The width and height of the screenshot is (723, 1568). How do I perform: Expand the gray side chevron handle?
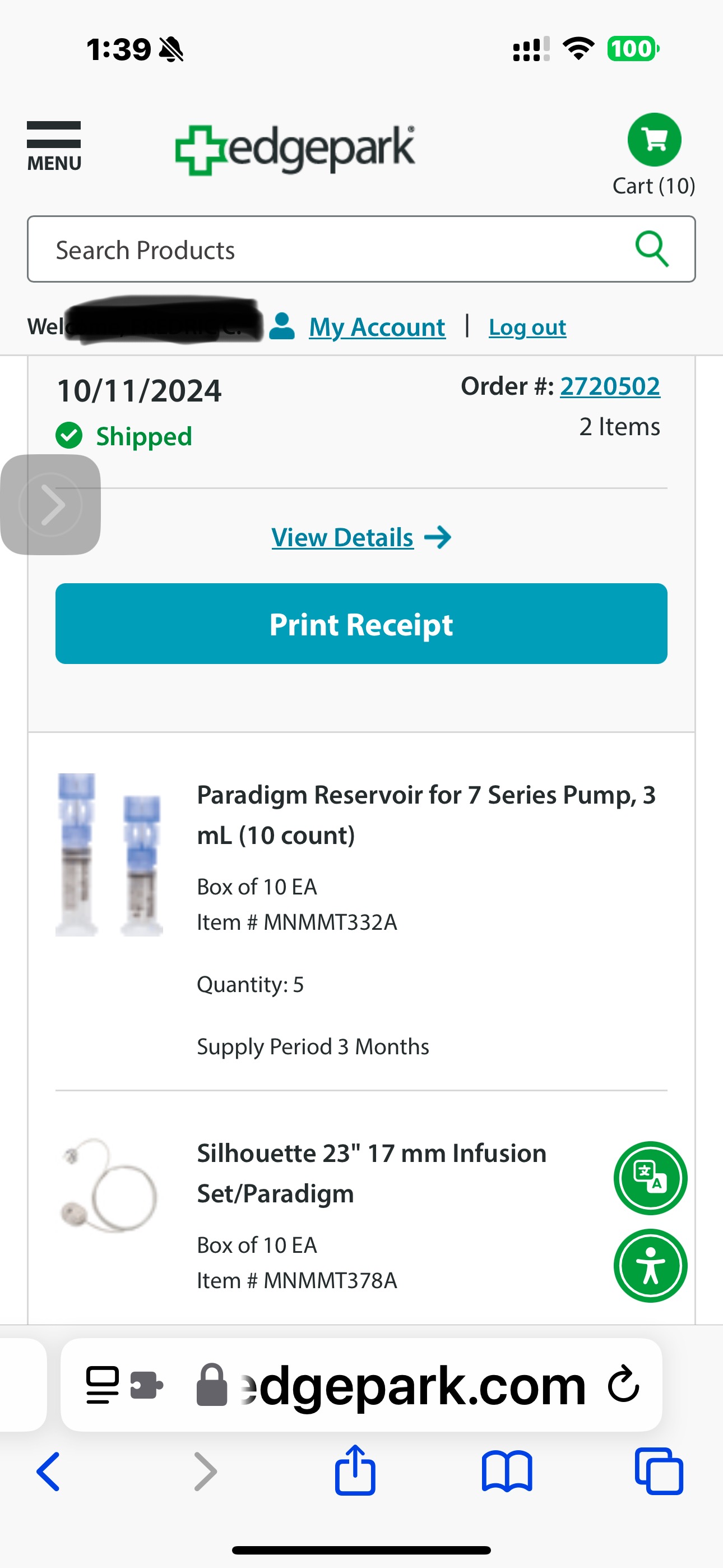(x=50, y=505)
